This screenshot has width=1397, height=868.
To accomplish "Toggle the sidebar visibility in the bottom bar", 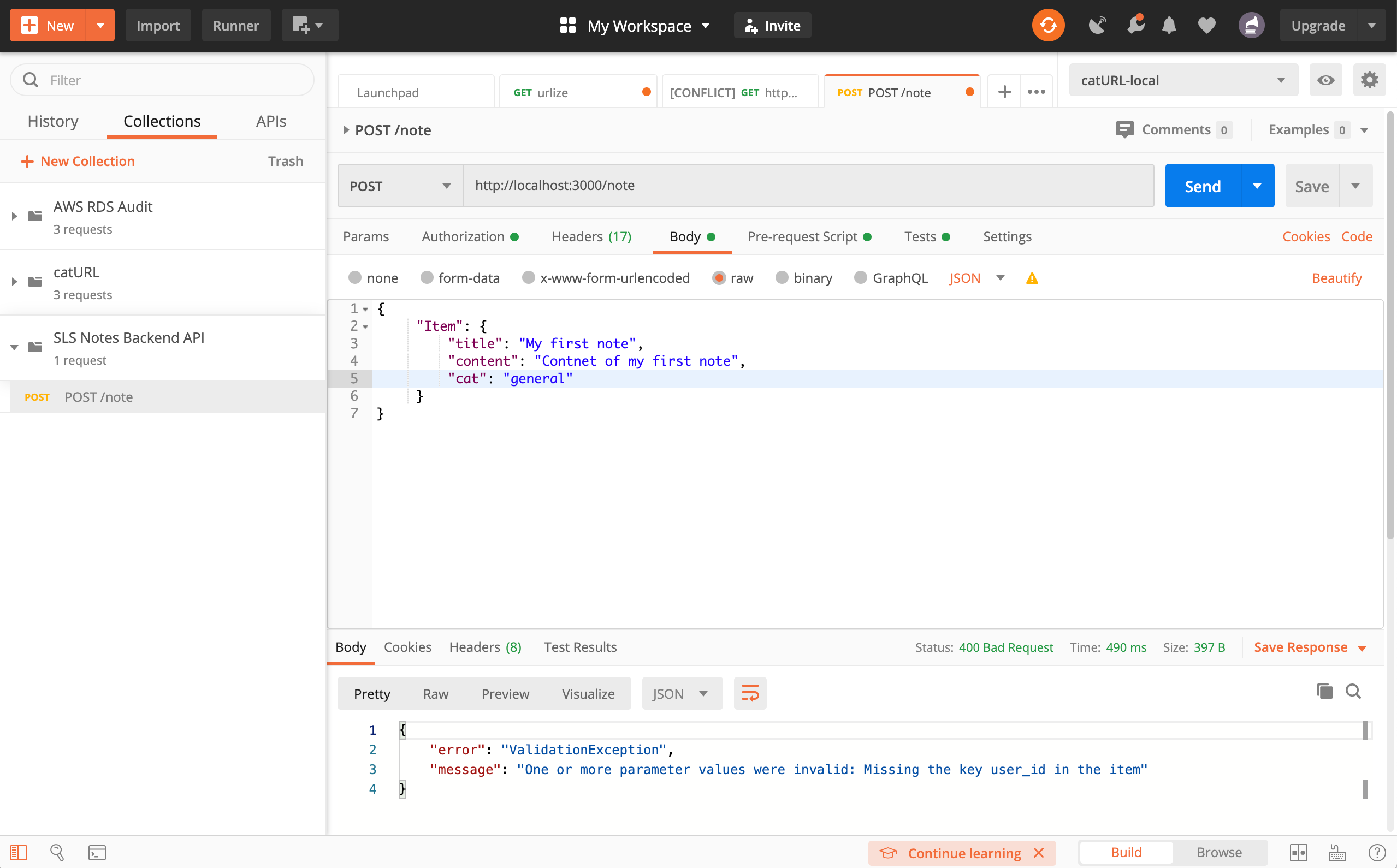I will point(20,853).
